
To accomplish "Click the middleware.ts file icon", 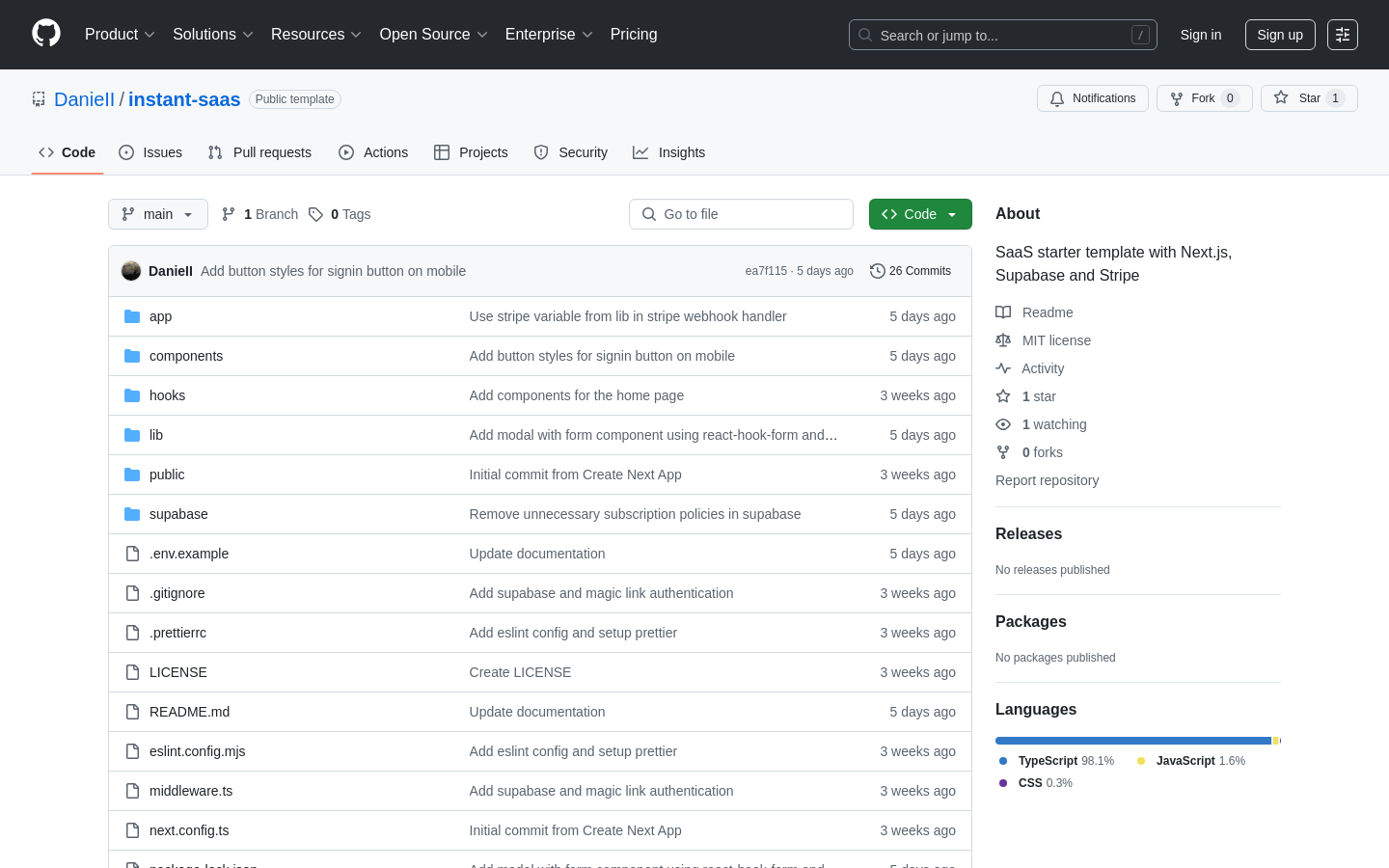I will pyautogui.click(x=132, y=791).
